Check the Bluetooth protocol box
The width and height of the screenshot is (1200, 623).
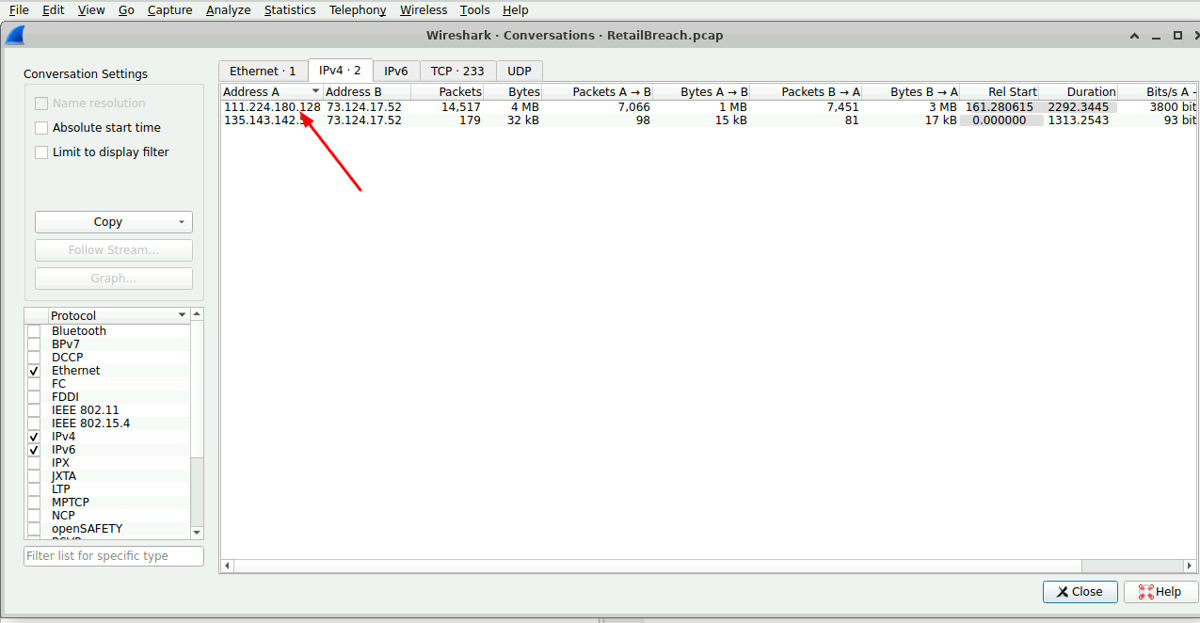(34, 331)
